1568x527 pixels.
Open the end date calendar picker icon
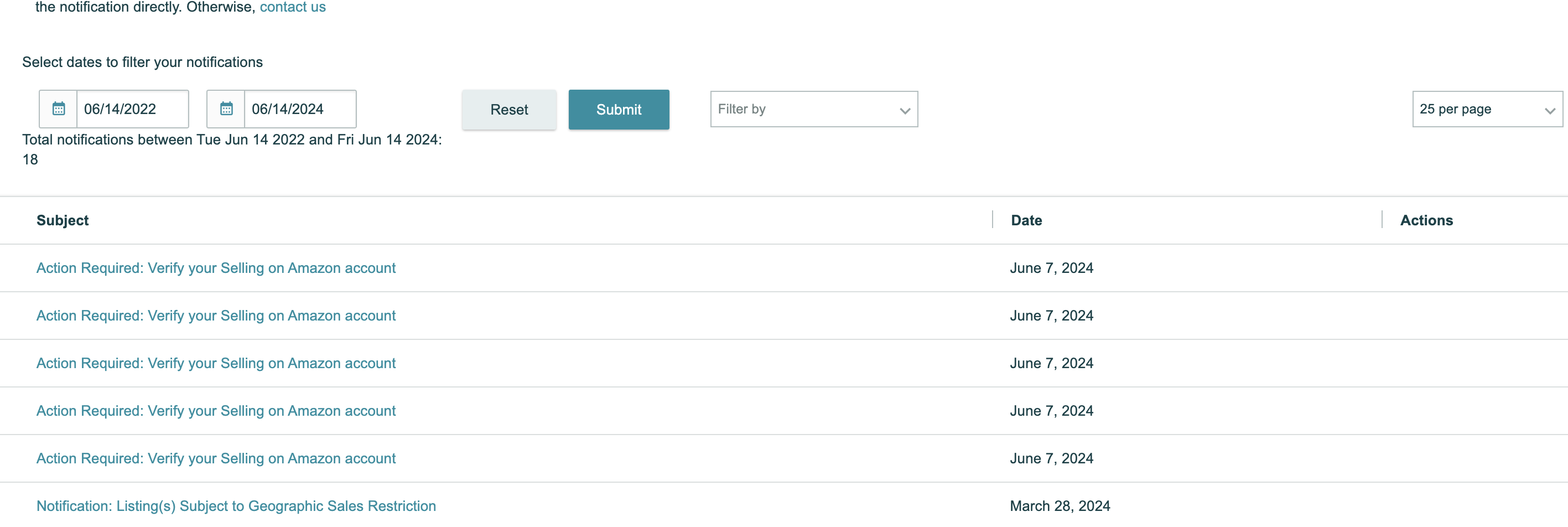tap(226, 109)
